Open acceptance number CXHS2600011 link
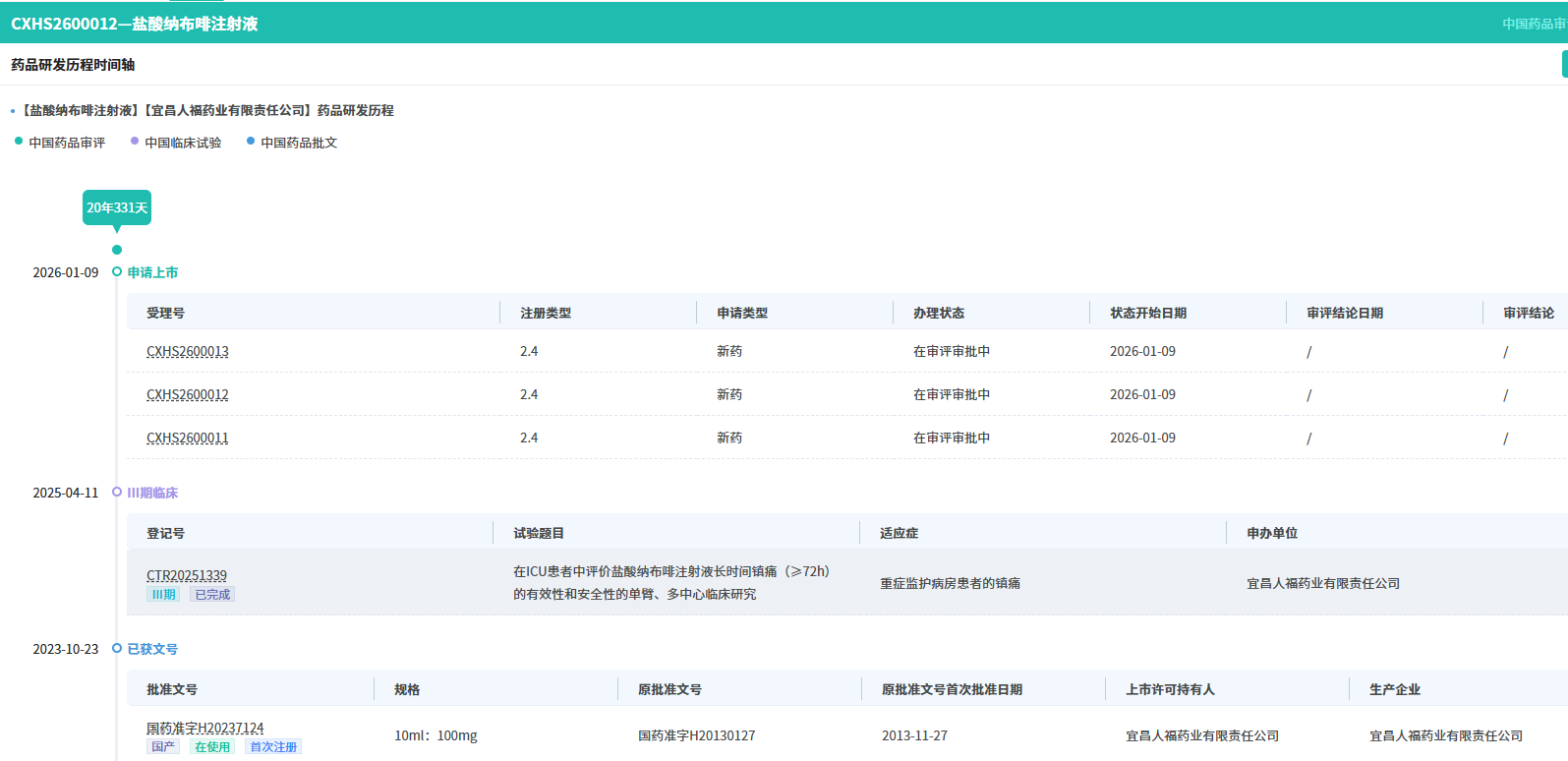This screenshot has width=1568, height=761. pos(188,438)
